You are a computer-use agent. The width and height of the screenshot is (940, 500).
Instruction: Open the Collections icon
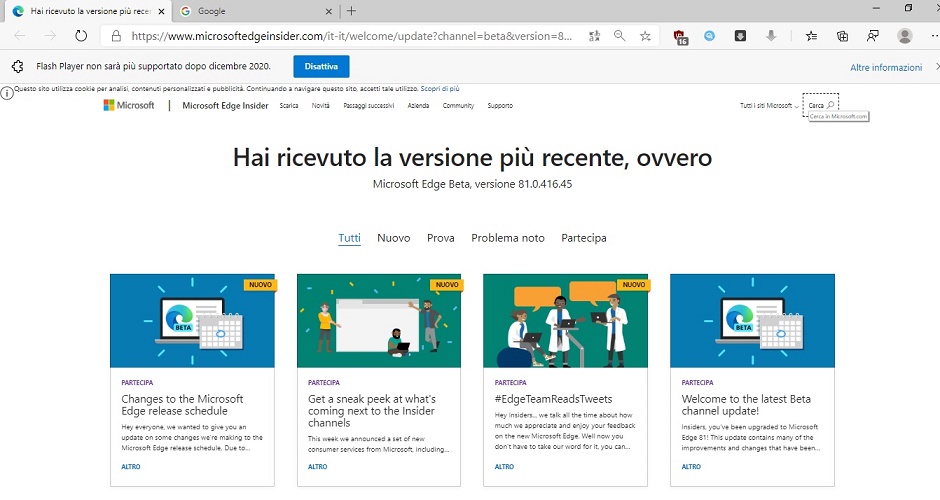842,36
